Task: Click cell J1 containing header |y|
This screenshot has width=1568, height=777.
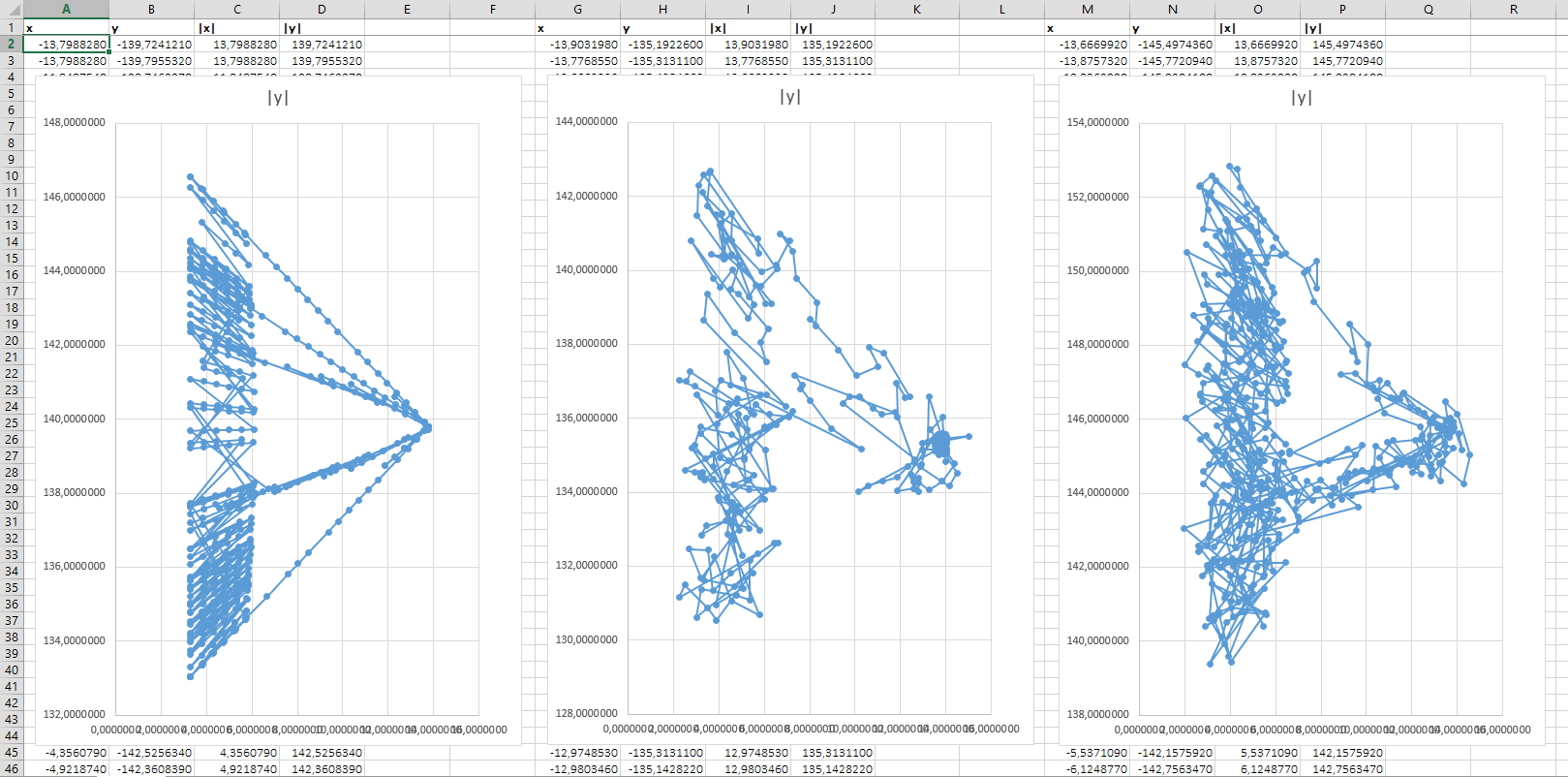Action: (833, 27)
